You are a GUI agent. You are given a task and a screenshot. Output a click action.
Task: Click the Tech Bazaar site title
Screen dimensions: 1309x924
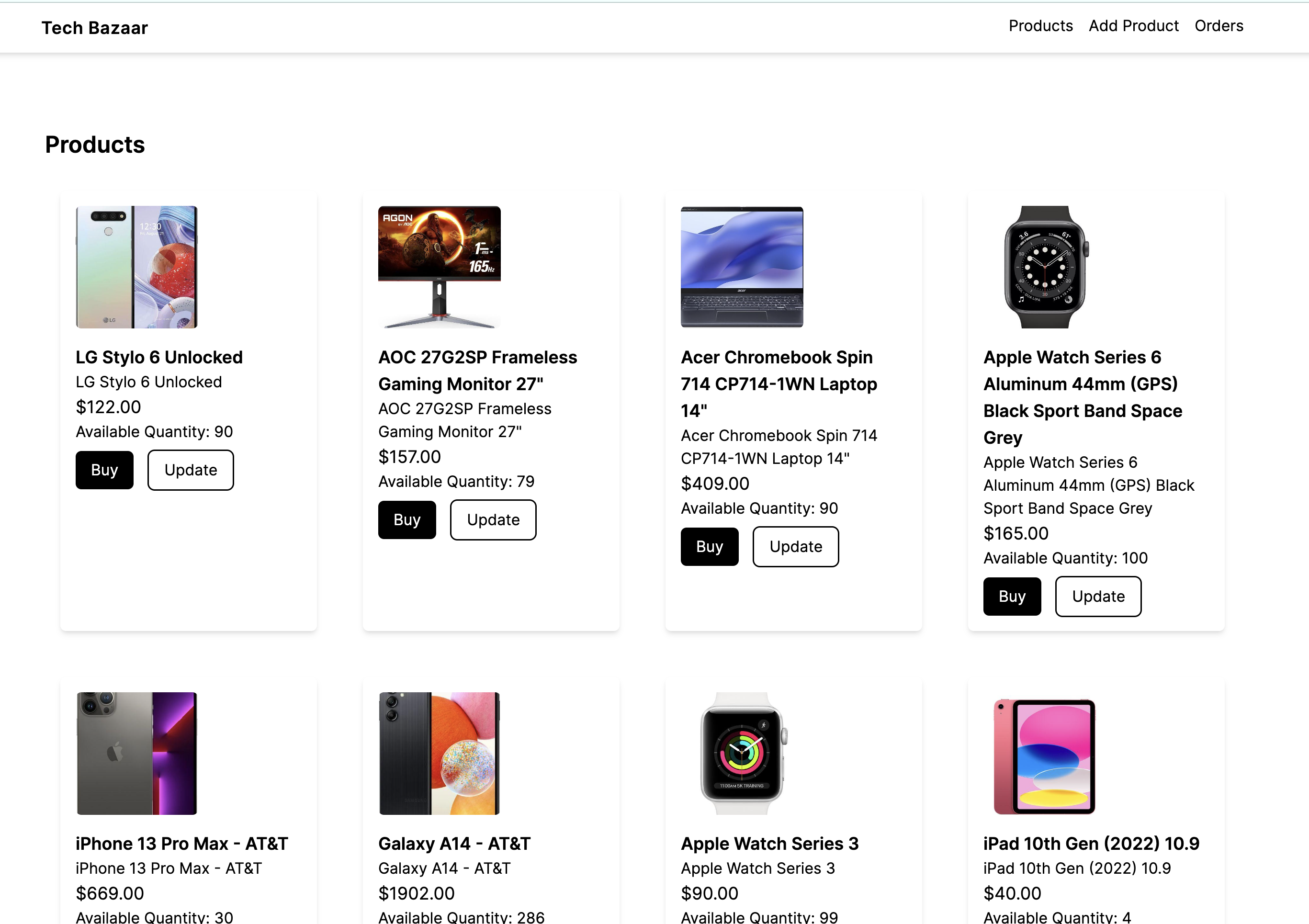95,27
